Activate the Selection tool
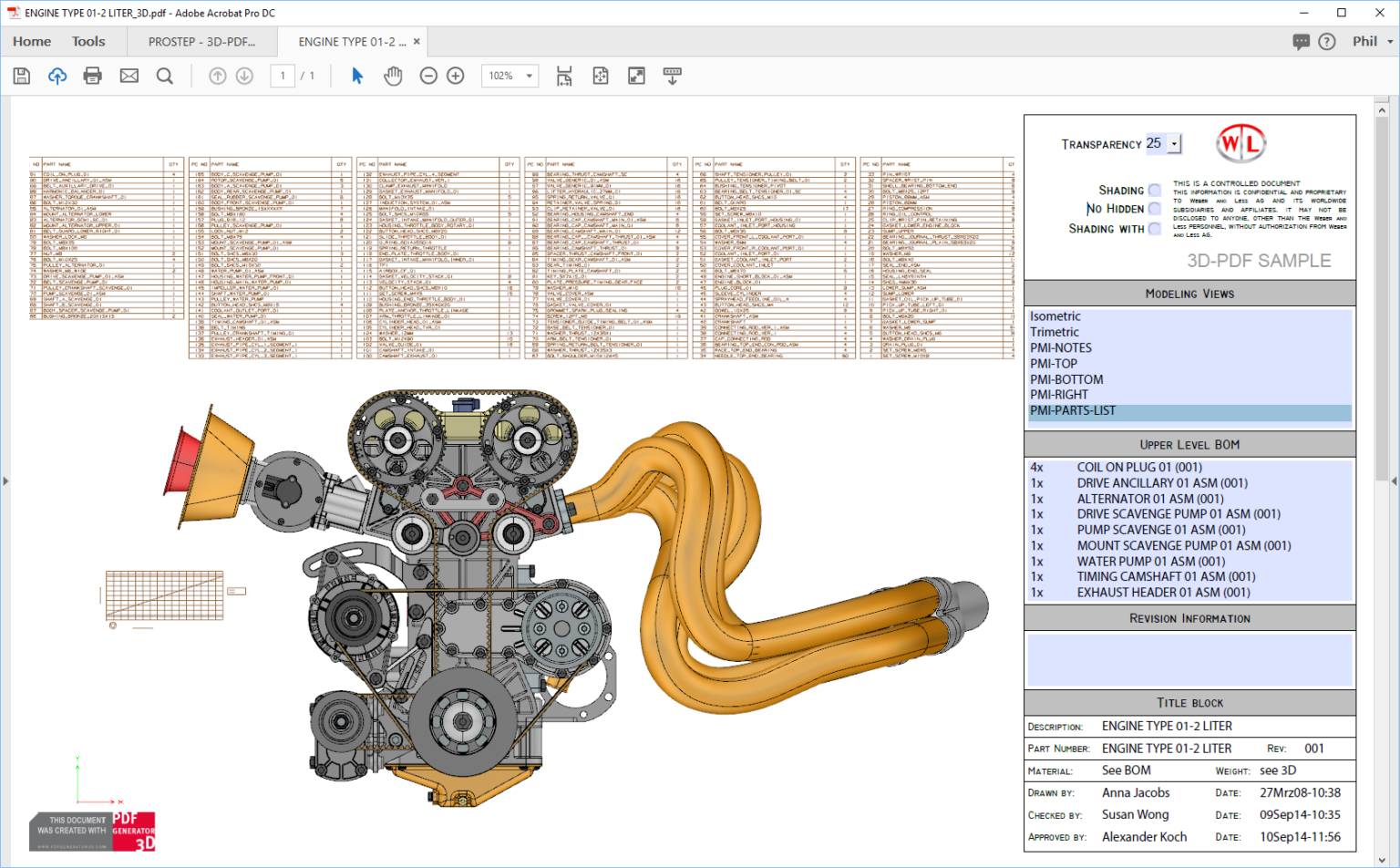The height and width of the screenshot is (868, 1400). [x=357, y=76]
